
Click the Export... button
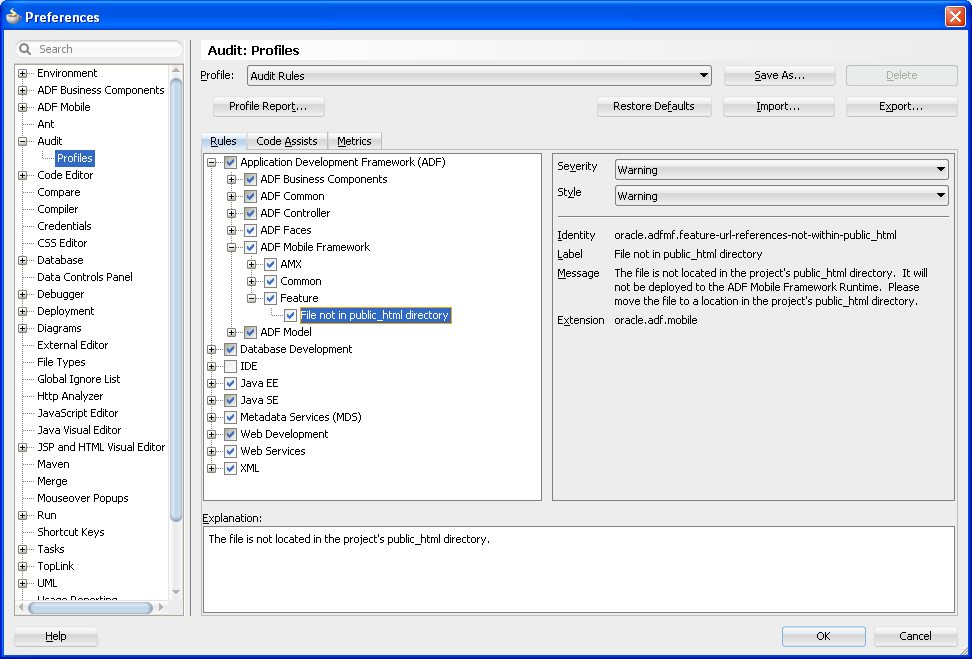(901, 107)
